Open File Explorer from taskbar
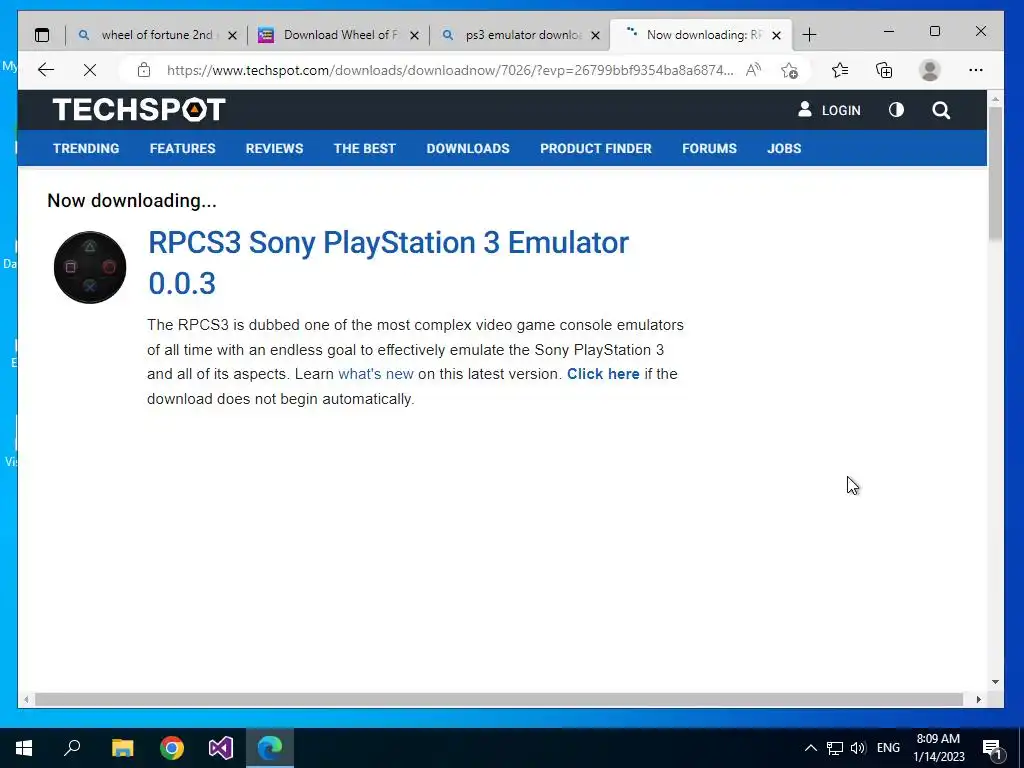This screenshot has width=1024, height=768. (122, 748)
